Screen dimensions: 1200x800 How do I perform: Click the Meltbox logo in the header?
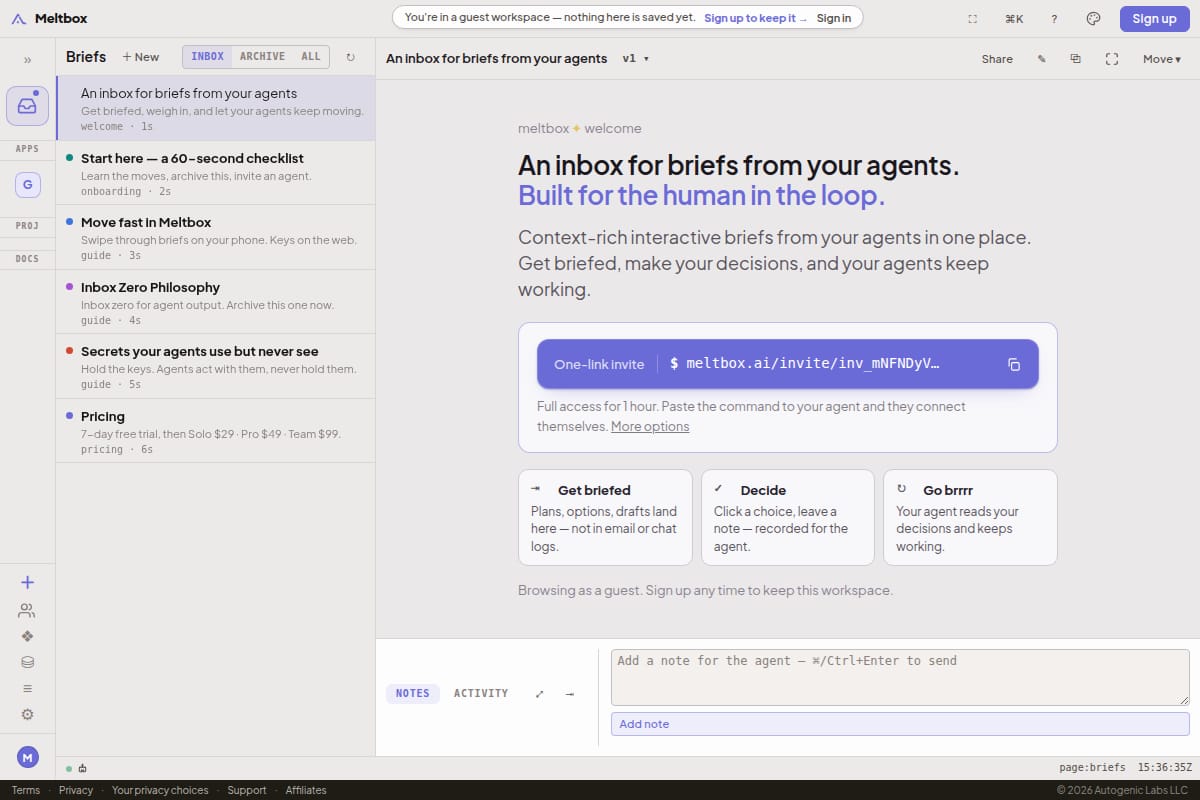click(48, 18)
